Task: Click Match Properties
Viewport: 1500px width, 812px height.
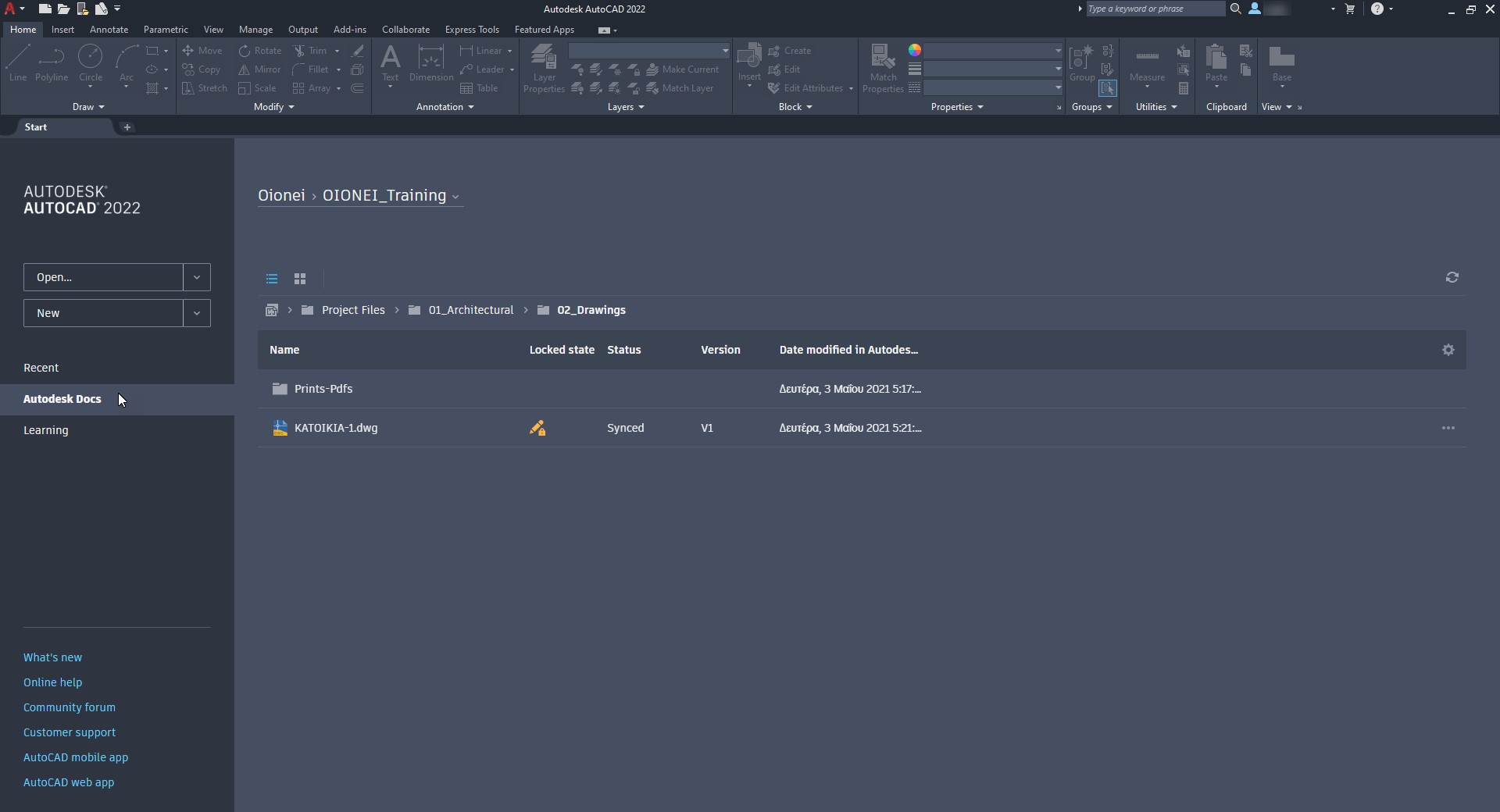Action: pos(883,69)
